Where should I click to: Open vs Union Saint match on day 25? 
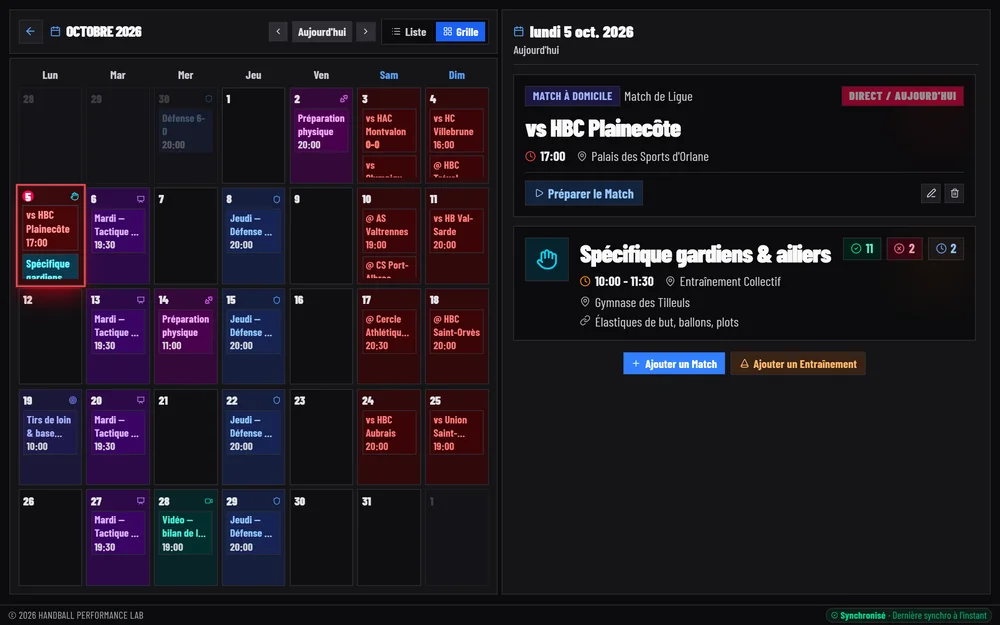tap(456, 433)
